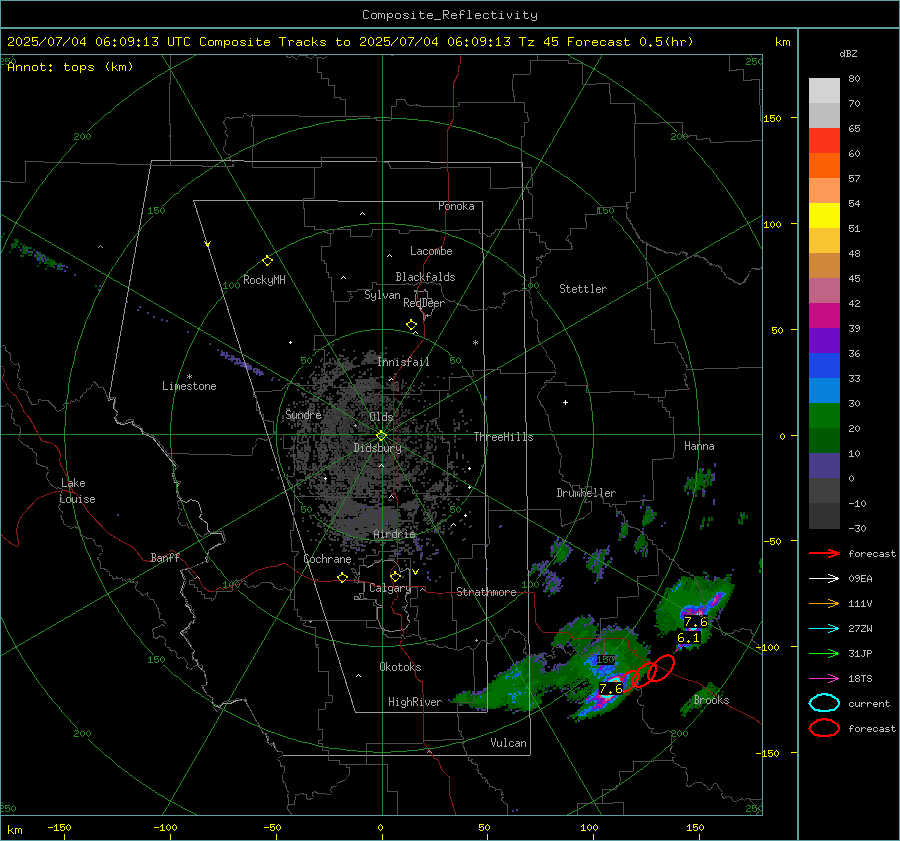
Task: Click the Lacombe city label
Action: (x=431, y=251)
